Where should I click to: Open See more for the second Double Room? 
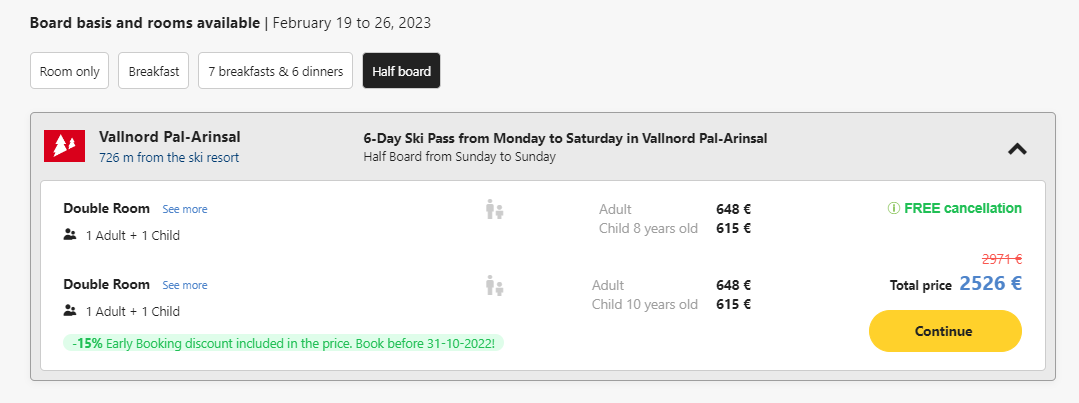[184, 285]
